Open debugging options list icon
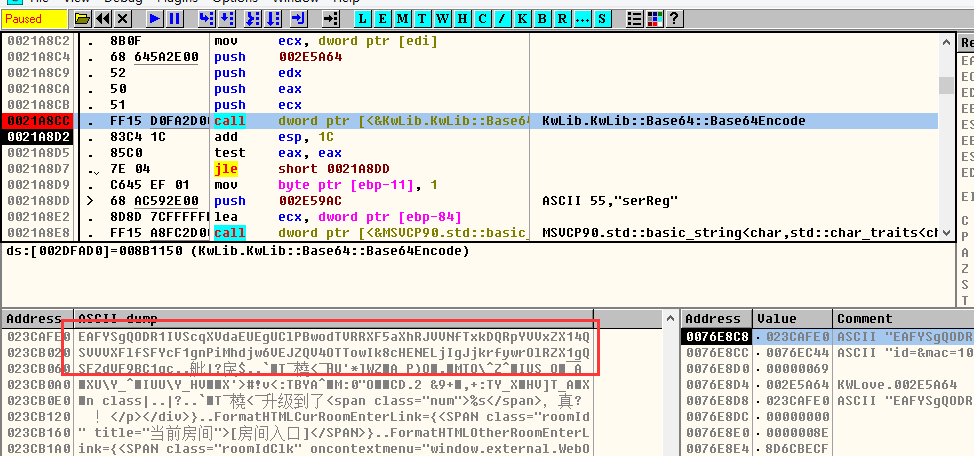The width and height of the screenshot is (974, 456). 634,19
